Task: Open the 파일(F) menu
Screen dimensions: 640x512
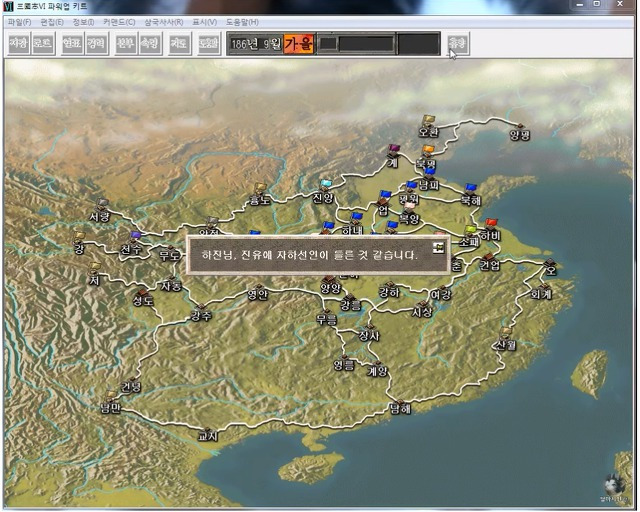Action: tap(19, 22)
